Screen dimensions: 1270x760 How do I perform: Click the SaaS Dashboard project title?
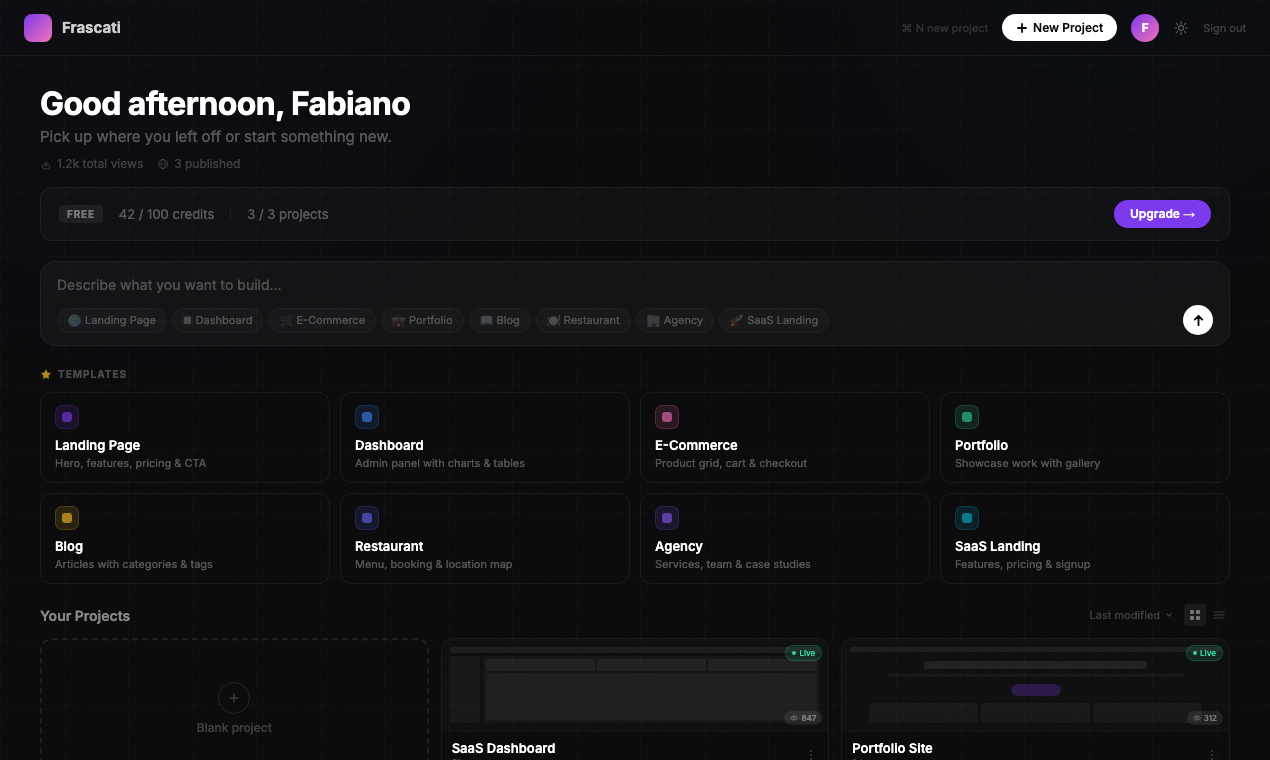(503, 748)
